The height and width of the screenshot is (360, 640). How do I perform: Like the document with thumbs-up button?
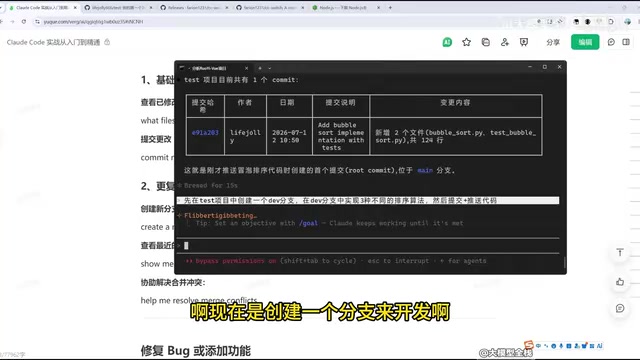(x=620, y=282)
